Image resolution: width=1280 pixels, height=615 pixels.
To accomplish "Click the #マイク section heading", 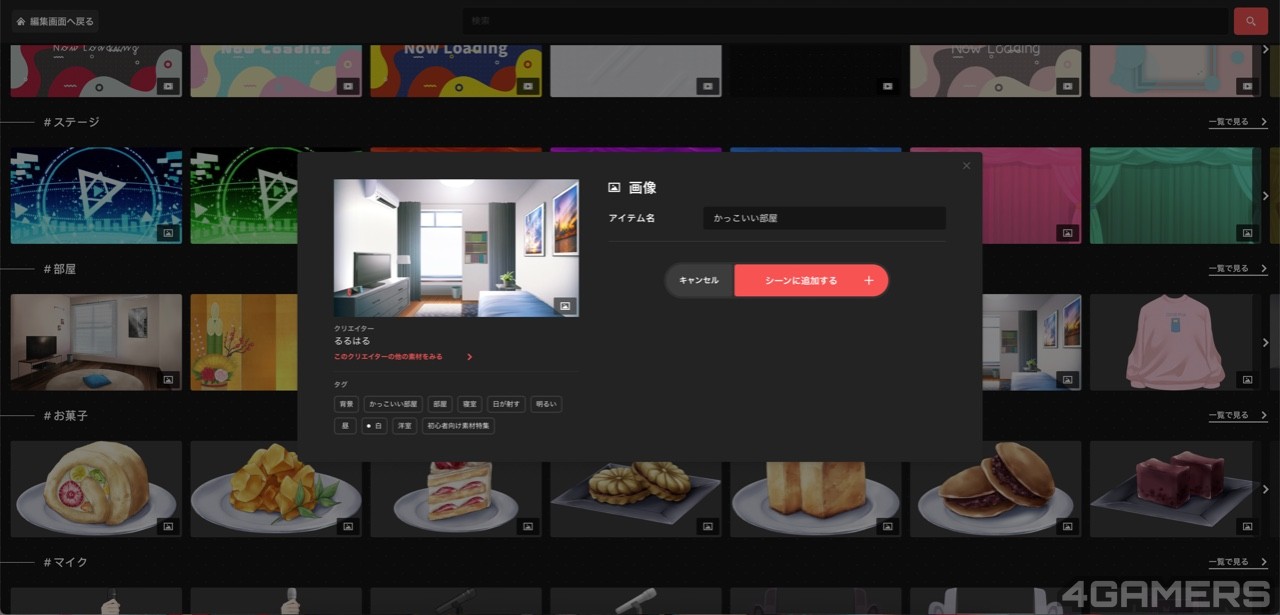I will coord(66,562).
